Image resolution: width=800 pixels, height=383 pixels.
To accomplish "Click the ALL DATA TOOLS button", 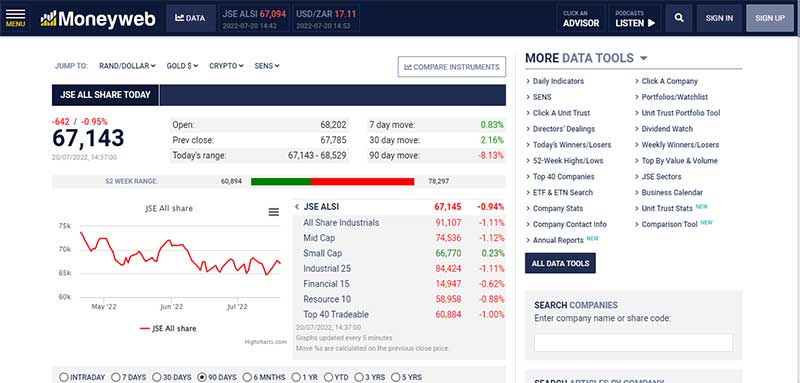I will [560, 263].
